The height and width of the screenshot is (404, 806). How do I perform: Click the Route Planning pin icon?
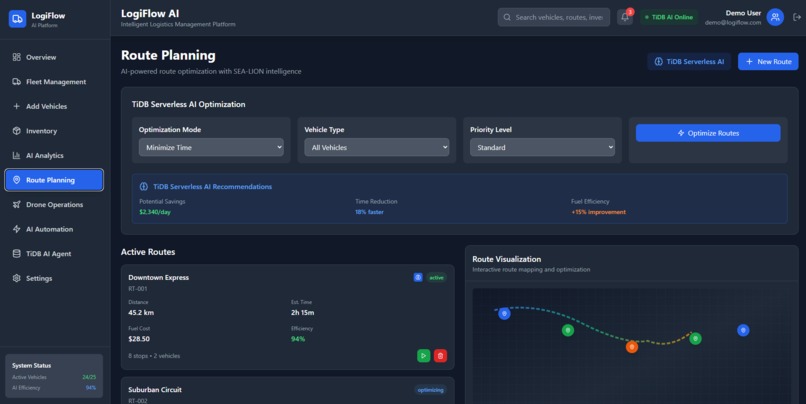[16, 180]
